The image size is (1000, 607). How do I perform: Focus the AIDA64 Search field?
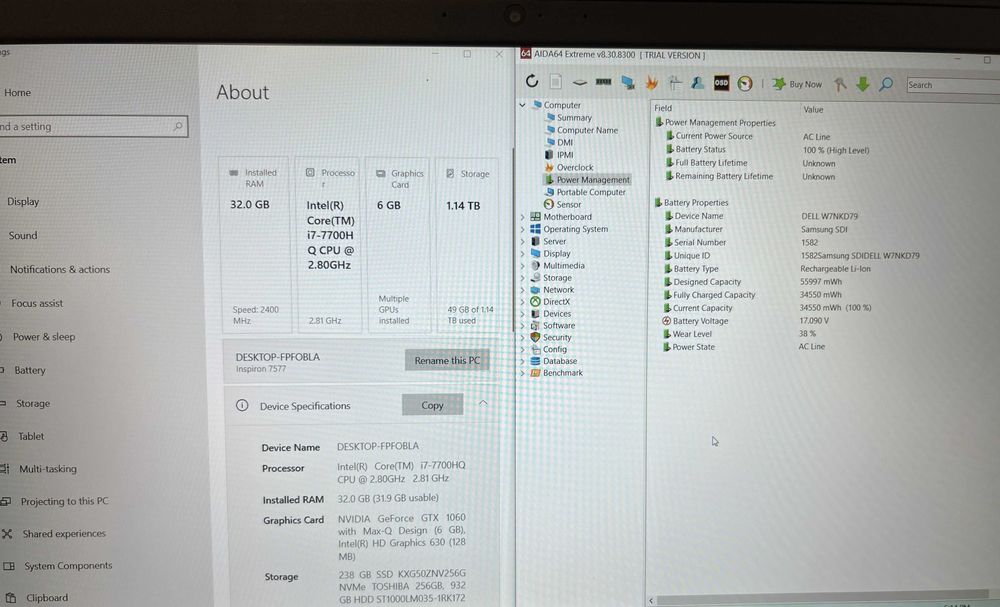(x=953, y=85)
